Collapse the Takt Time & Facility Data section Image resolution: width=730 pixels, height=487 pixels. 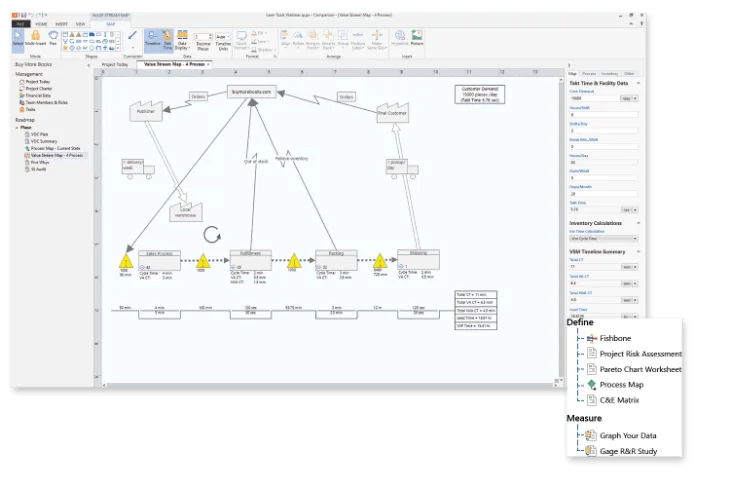pyautogui.click(x=638, y=83)
